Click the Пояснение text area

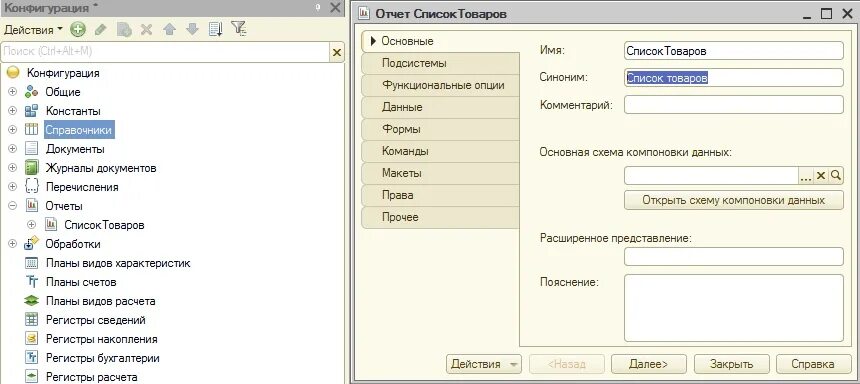(734, 308)
